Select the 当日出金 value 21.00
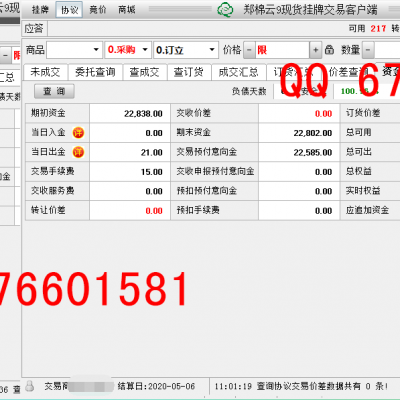400x400 pixels. [152, 152]
